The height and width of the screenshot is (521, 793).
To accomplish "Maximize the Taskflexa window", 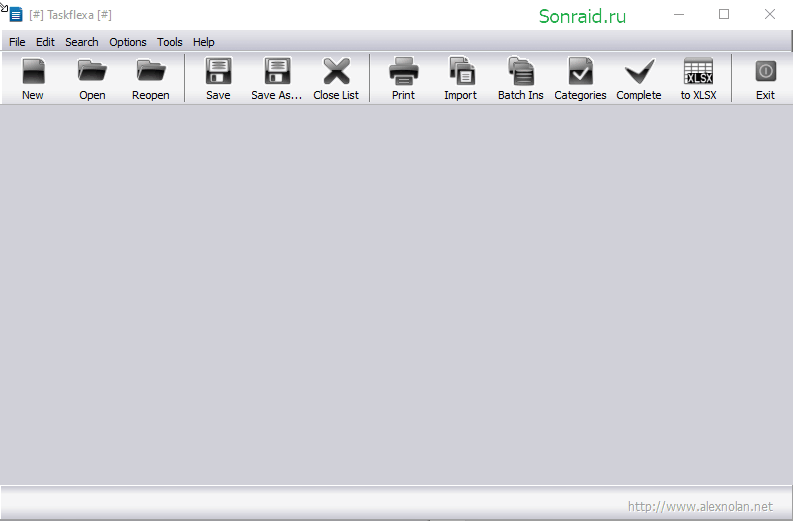I will pos(724,15).
